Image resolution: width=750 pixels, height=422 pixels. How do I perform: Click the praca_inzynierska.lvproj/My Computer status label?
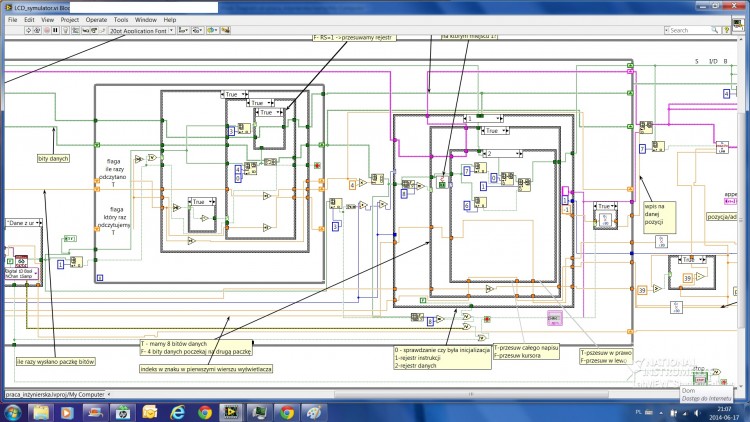[x=55, y=394]
